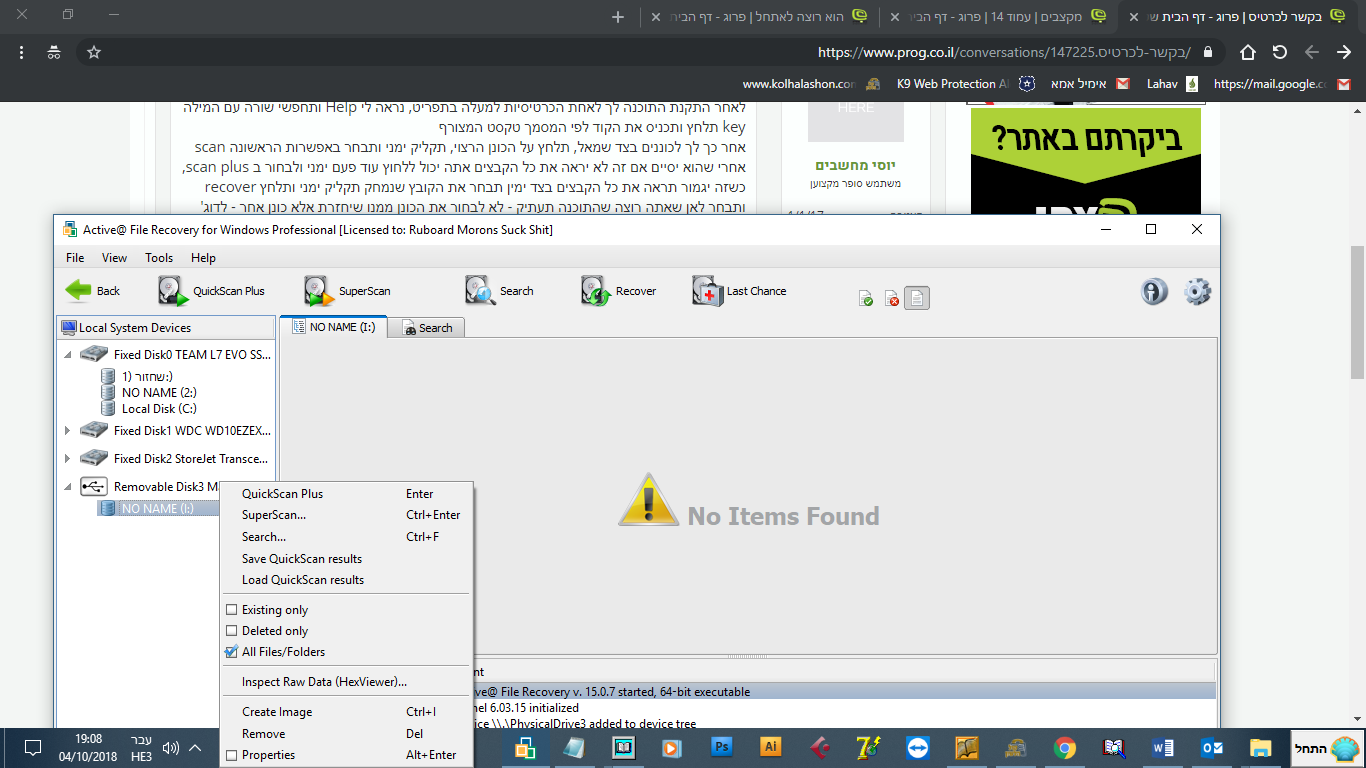
Task: Bookmark this page with the star icon
Action: [x=94, y=52]
